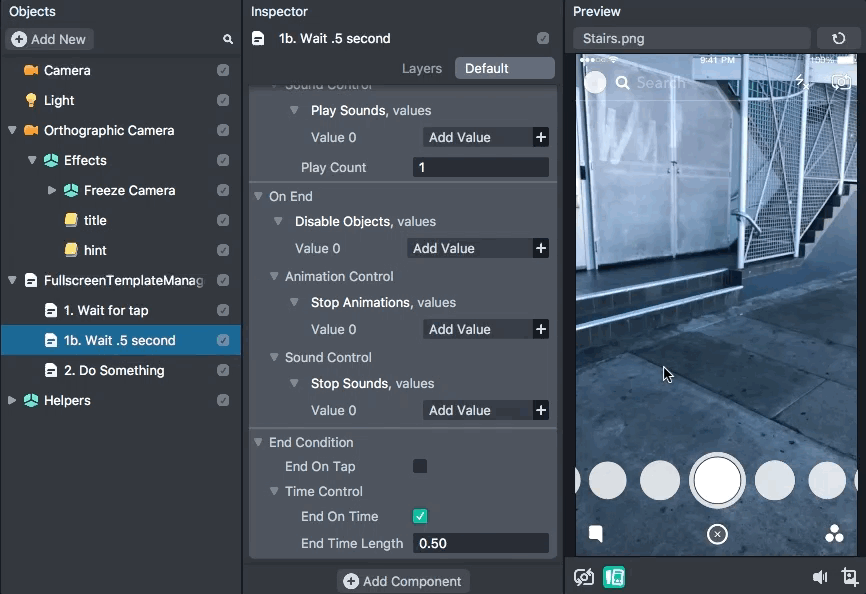Click the End Time Length field
Image resolution: width=866 pixels, height=594 pixels.
pos(480,544)
